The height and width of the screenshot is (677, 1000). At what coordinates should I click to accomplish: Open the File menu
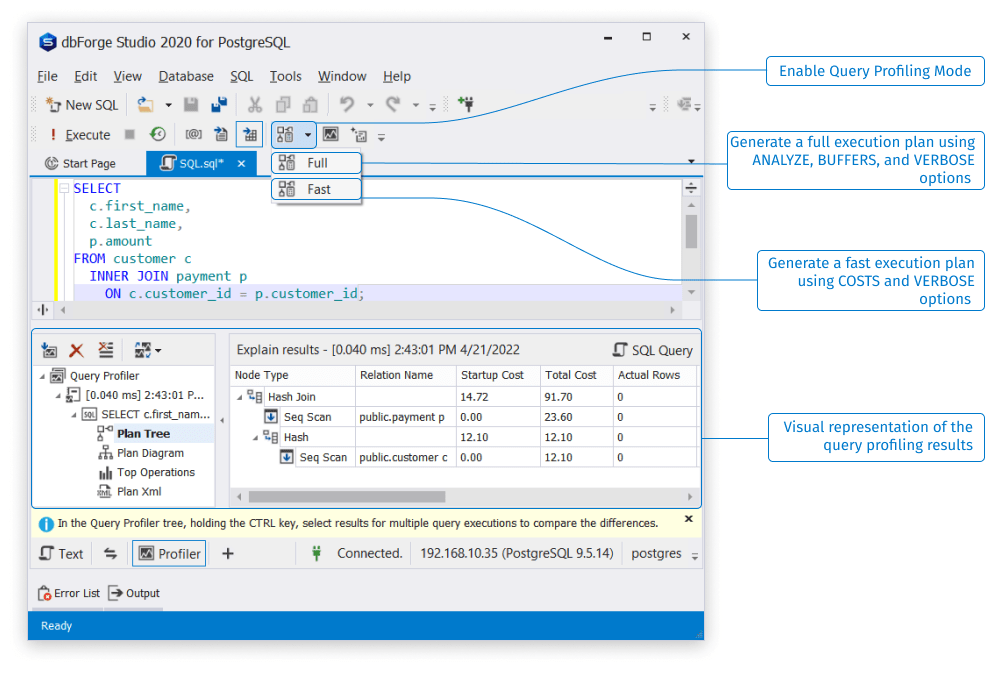click(x=47, y=76)
